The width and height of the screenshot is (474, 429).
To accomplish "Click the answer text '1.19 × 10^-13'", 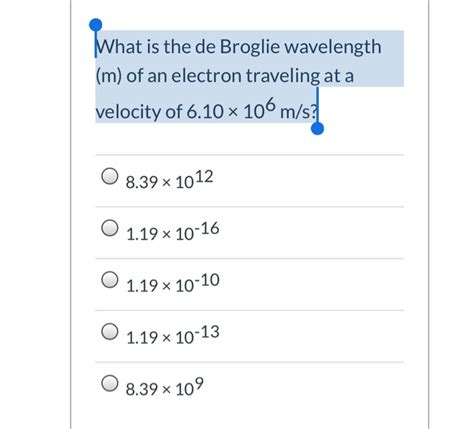I will click(173, 334).
